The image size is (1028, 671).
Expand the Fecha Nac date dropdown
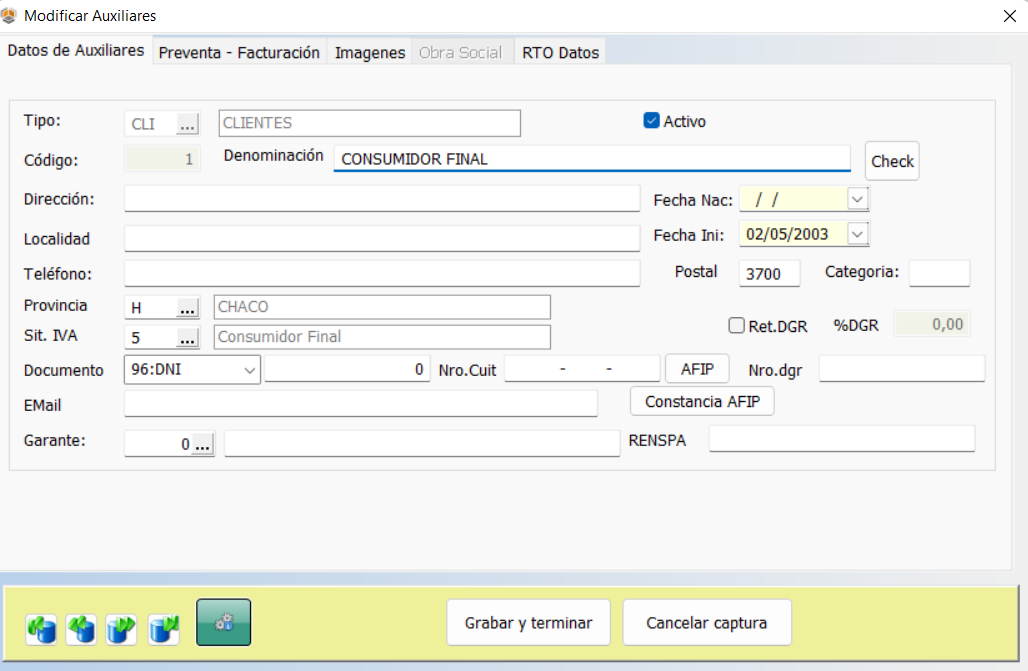[x=857, y=199]
